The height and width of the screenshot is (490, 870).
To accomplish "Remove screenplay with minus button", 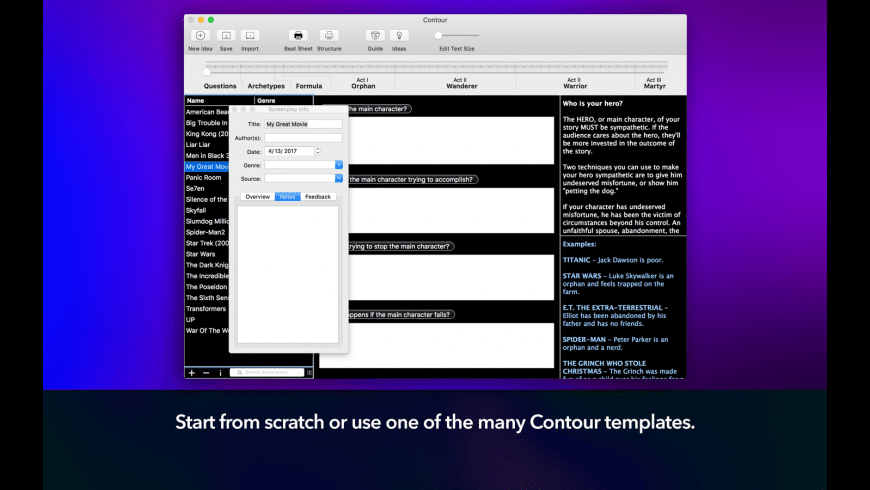I will click(206, 373).
